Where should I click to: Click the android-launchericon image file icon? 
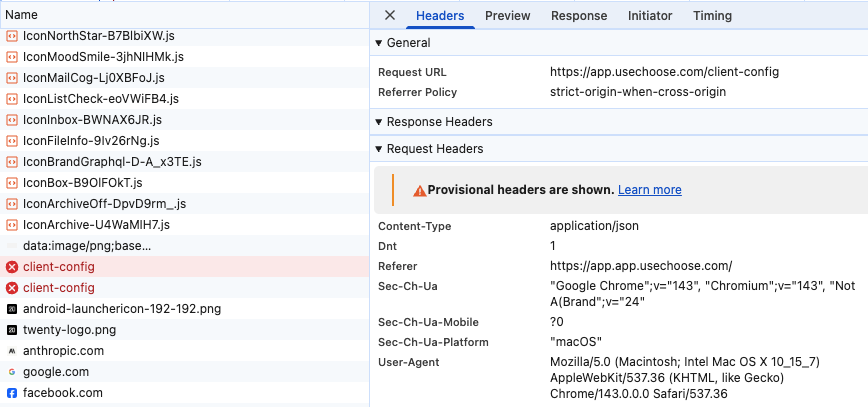12,309
